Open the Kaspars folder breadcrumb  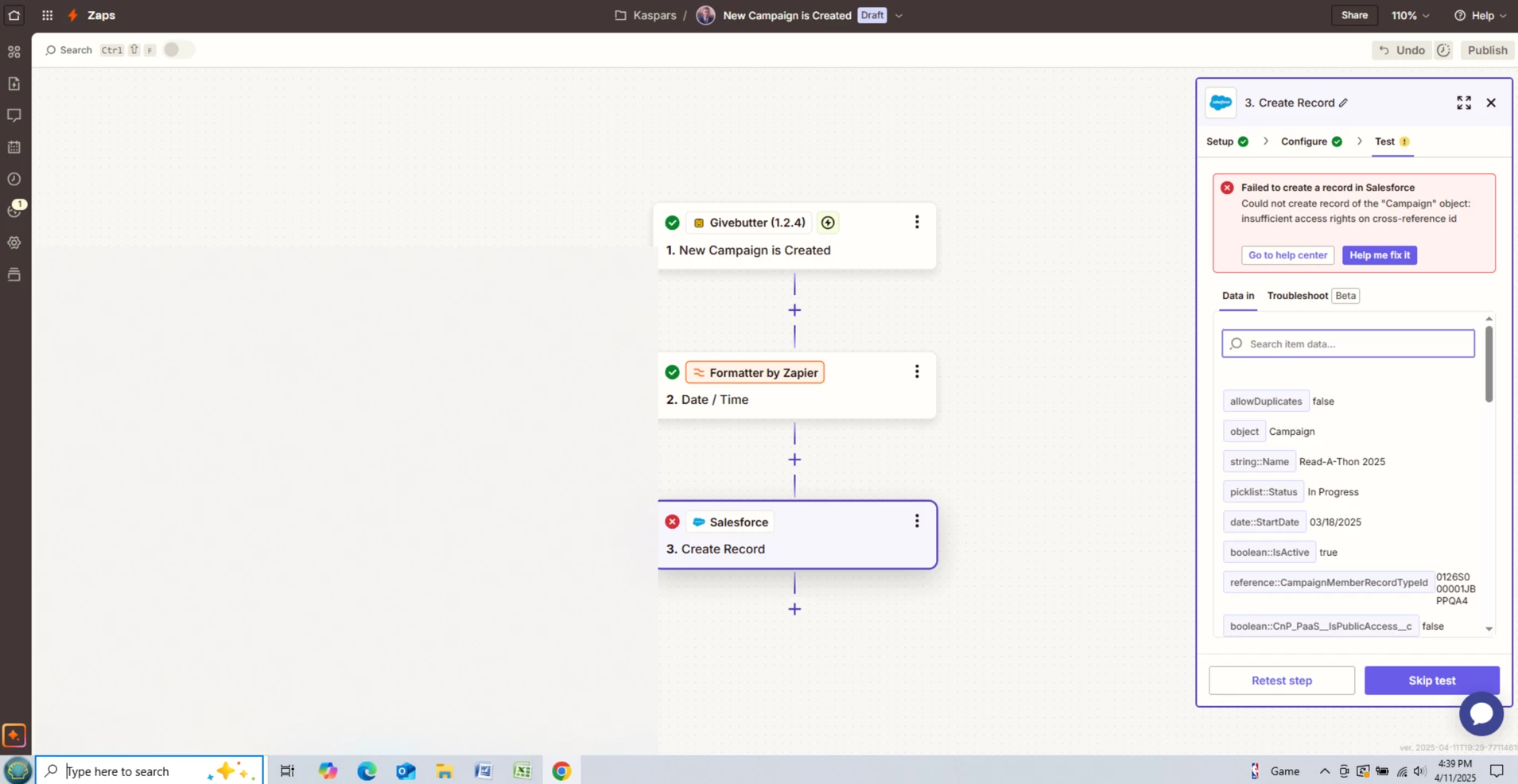coord(646,15)
